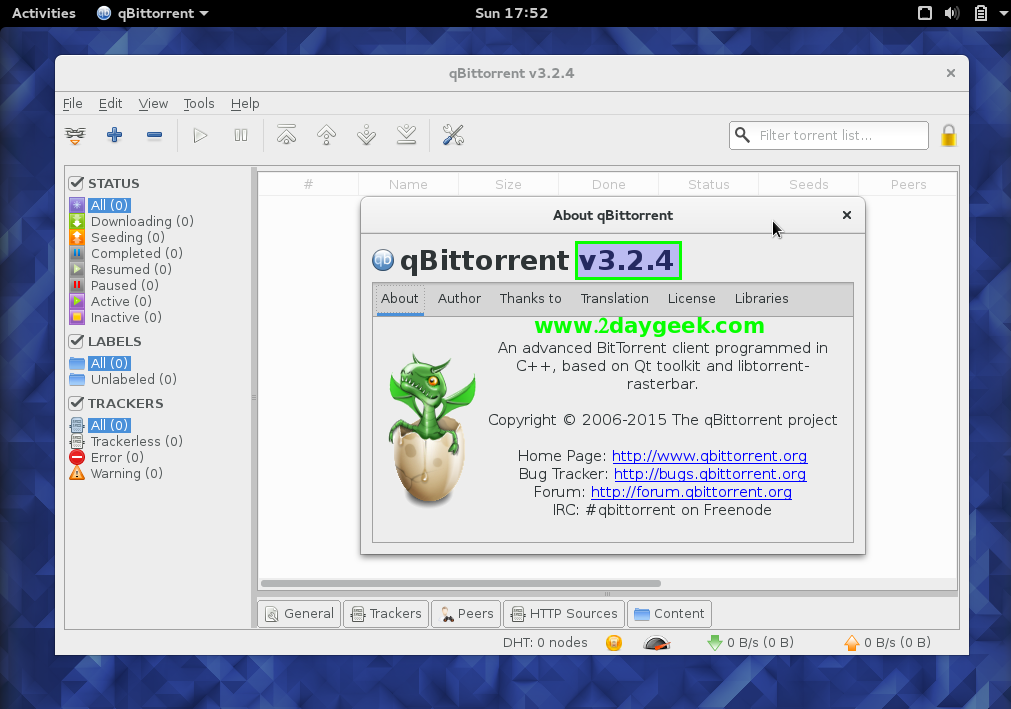Image resolution: width=1011 pixels, height=709 pixels.
Task: Open the Edit menu
Action: [x=110, y=103]
